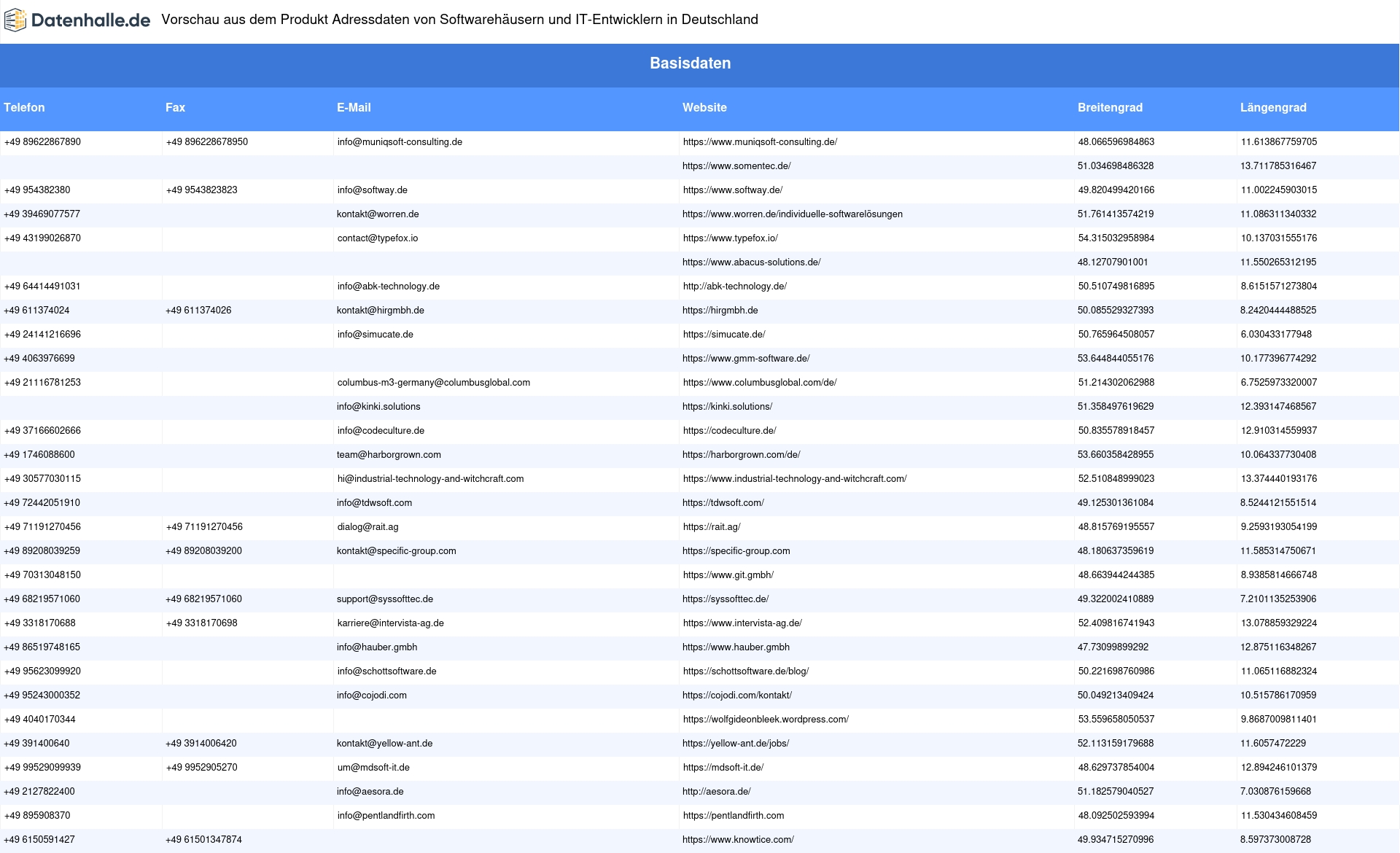This screenshot has height=853, width=1400.
Task: Open the aesora.de website link
Action: click(x=717, y=792)
